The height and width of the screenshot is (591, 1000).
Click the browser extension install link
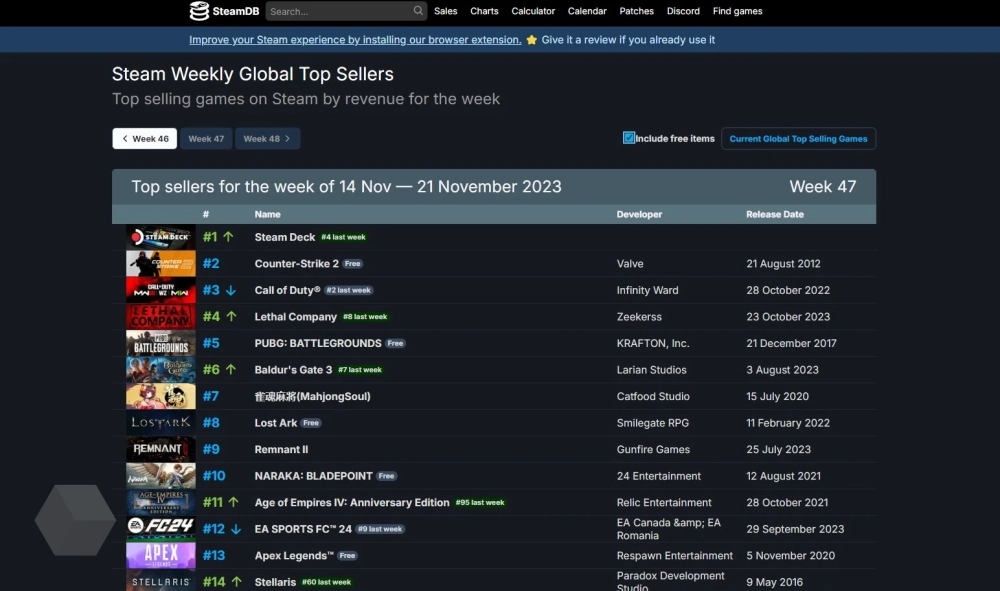pos(355,40)
